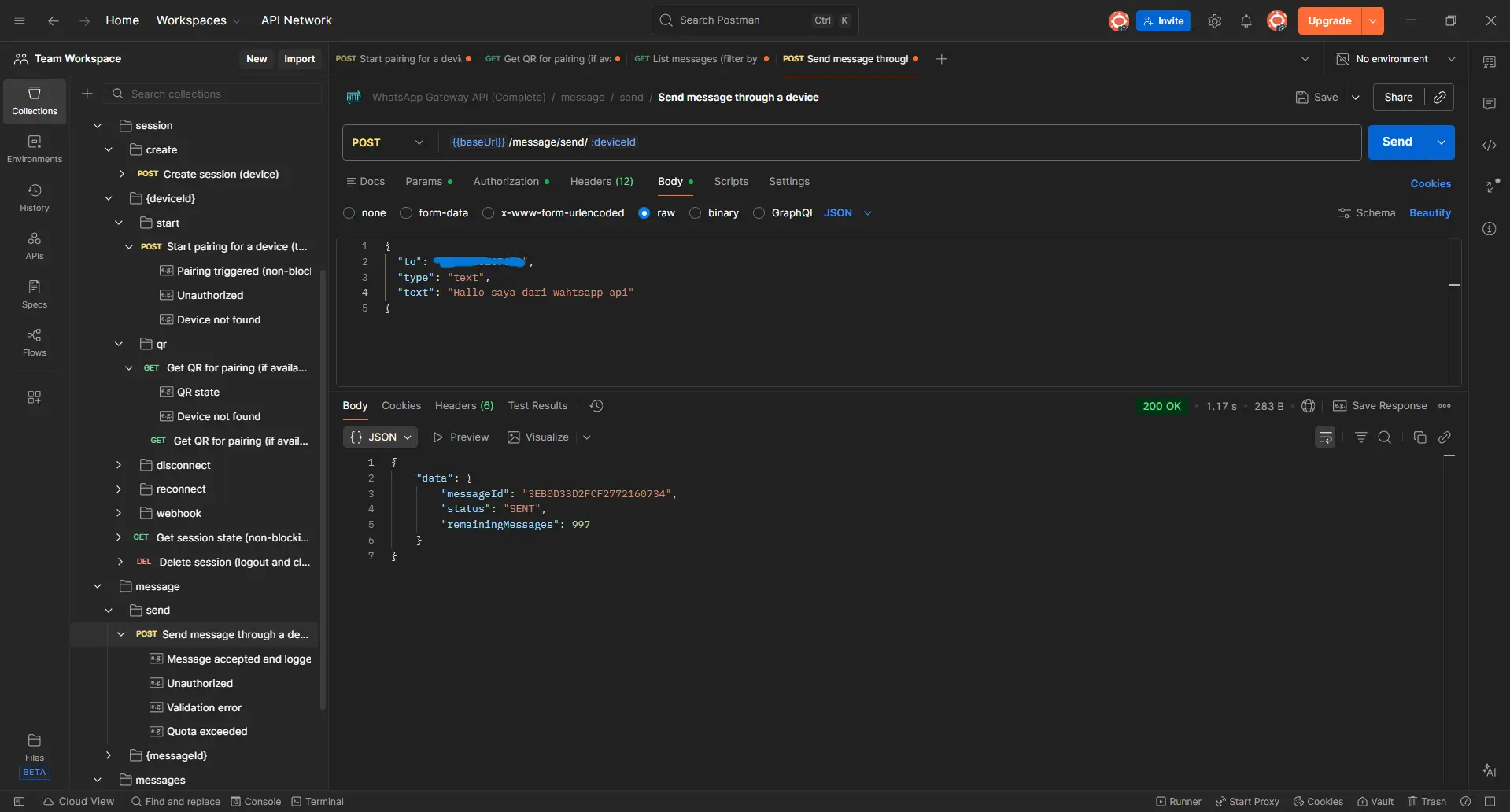Expand the webhook folder
The image size is (1510, 812).
click(x=119, y=513)
